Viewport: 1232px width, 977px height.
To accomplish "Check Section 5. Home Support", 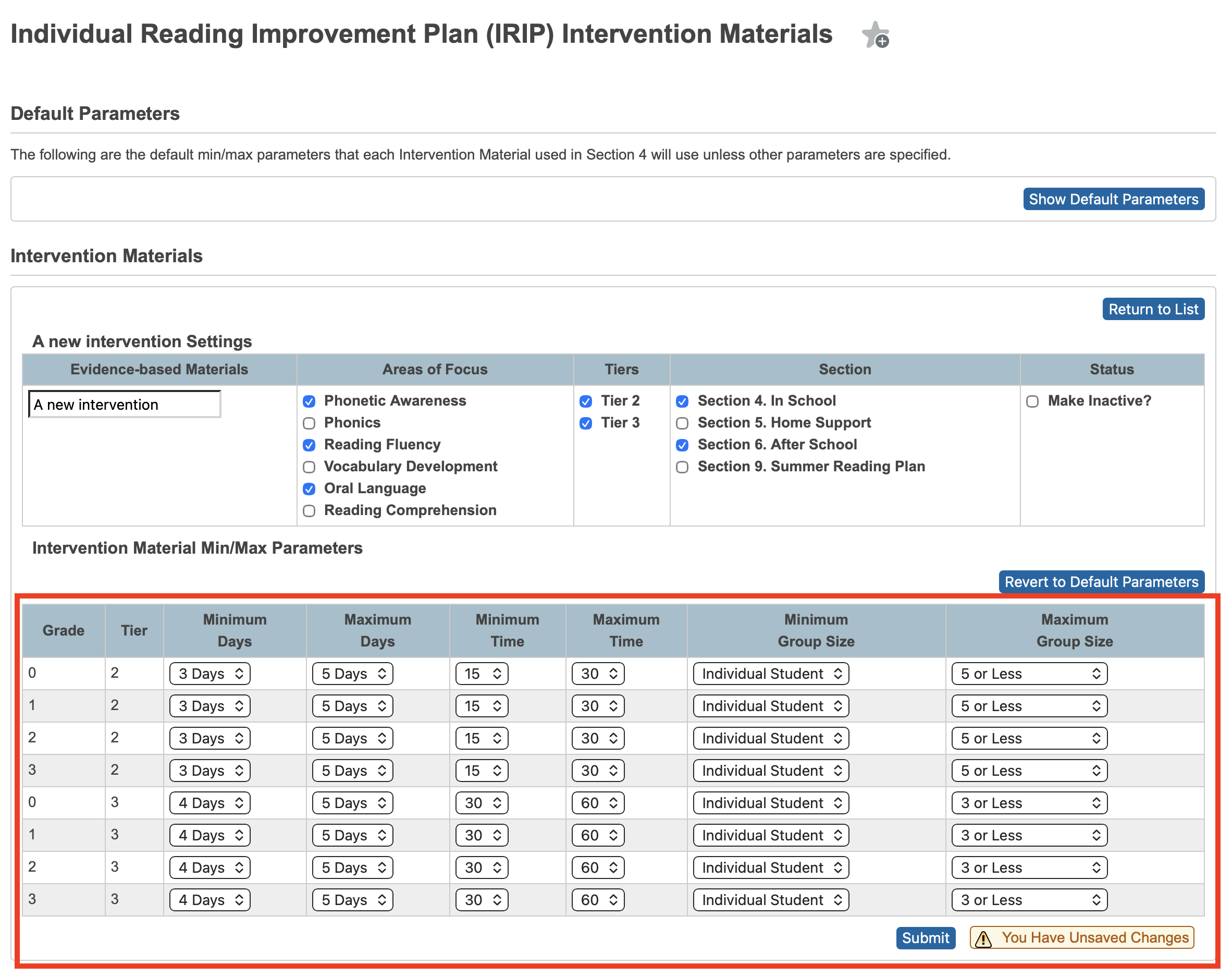I will click(682, 423).
